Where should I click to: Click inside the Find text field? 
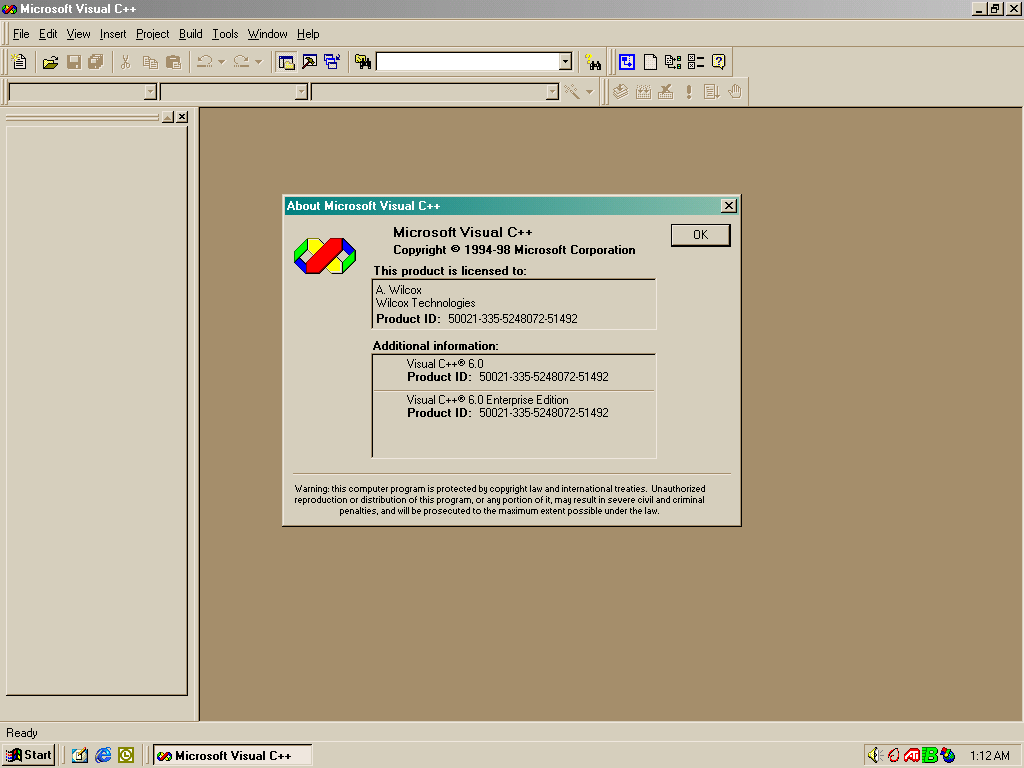coord(466,62)
